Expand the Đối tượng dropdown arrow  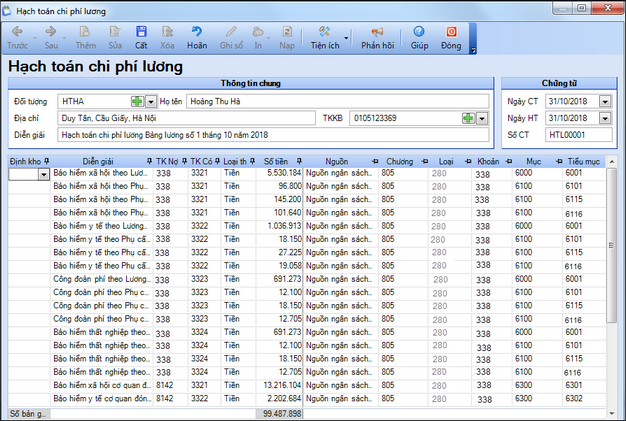pos(151,102)
